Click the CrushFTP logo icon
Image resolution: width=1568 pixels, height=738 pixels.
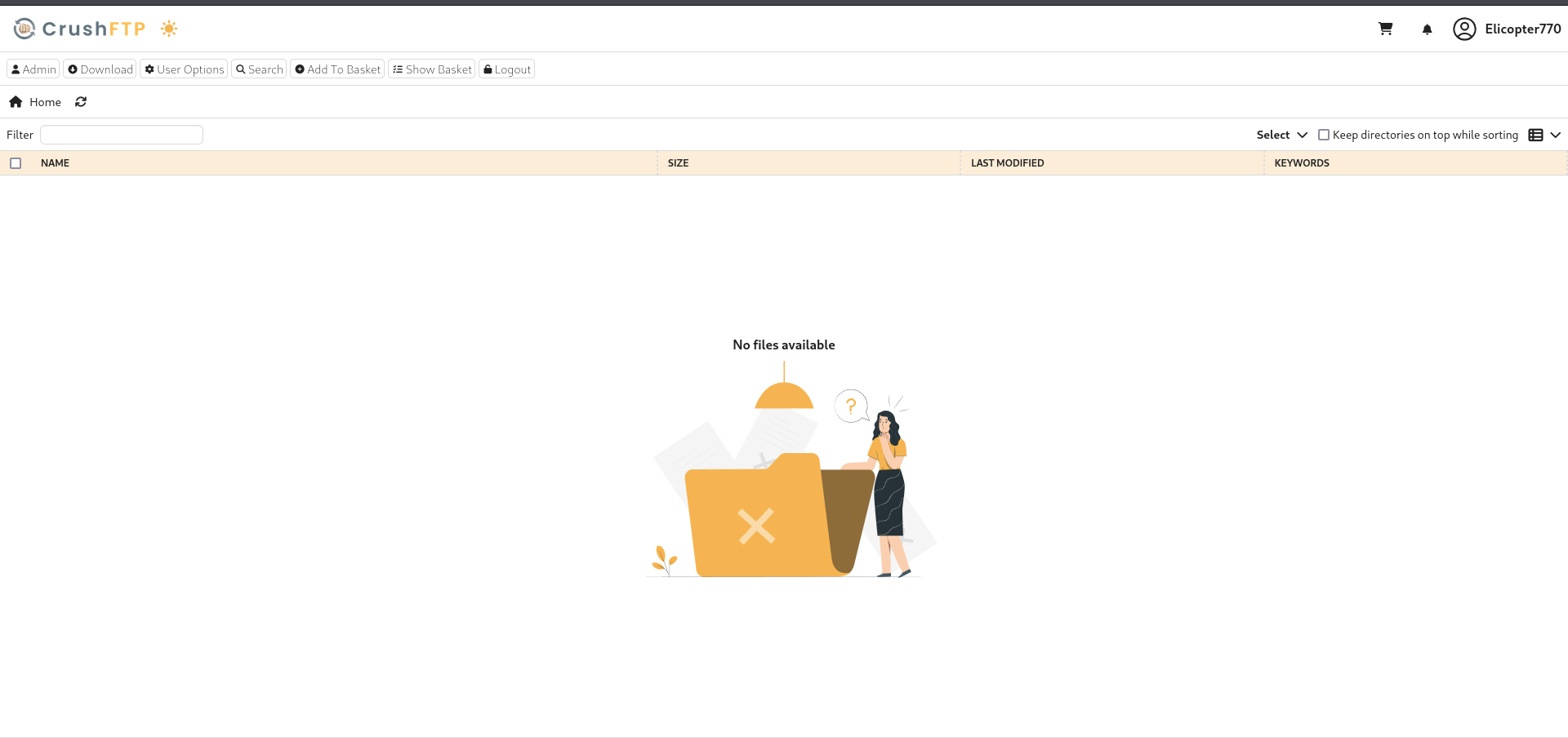tap(24, 29)
